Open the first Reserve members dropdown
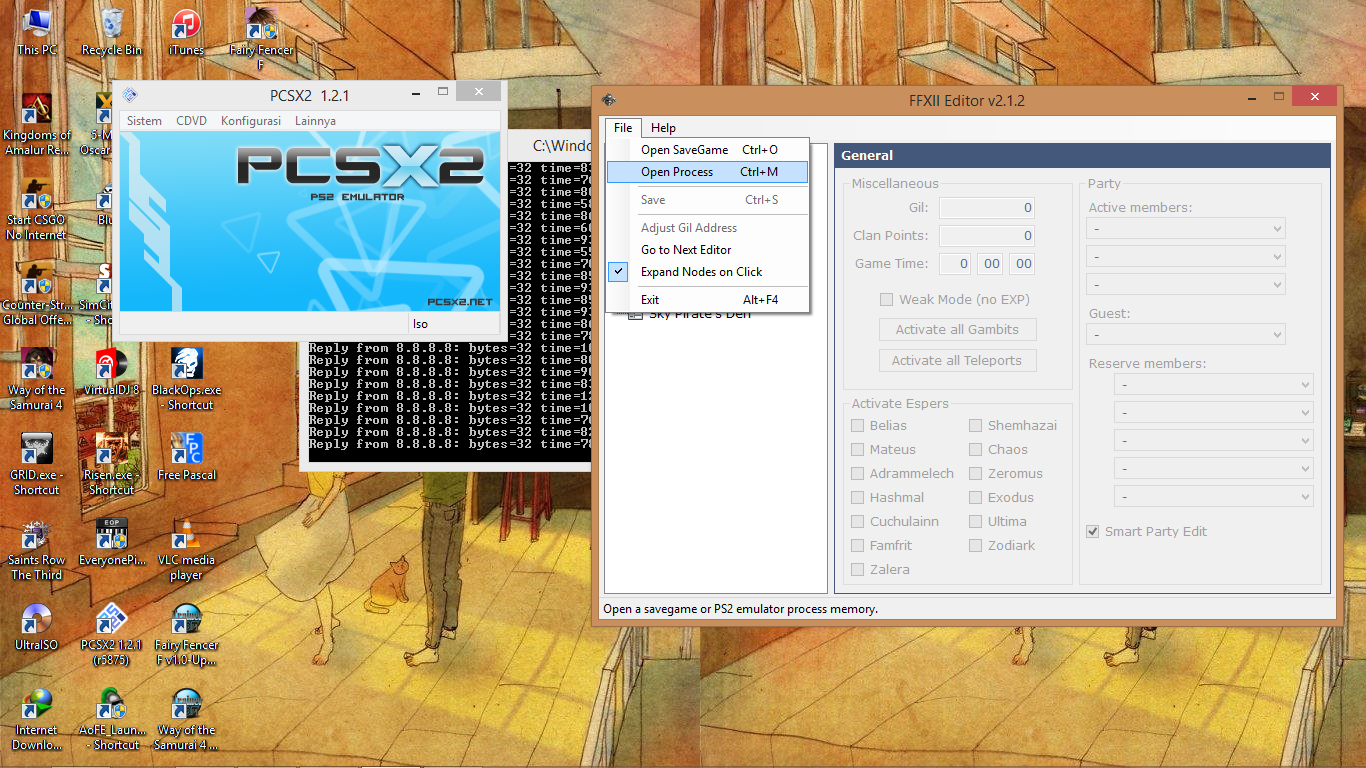Screen dimensions: 1366x768 coord(1214,385)
